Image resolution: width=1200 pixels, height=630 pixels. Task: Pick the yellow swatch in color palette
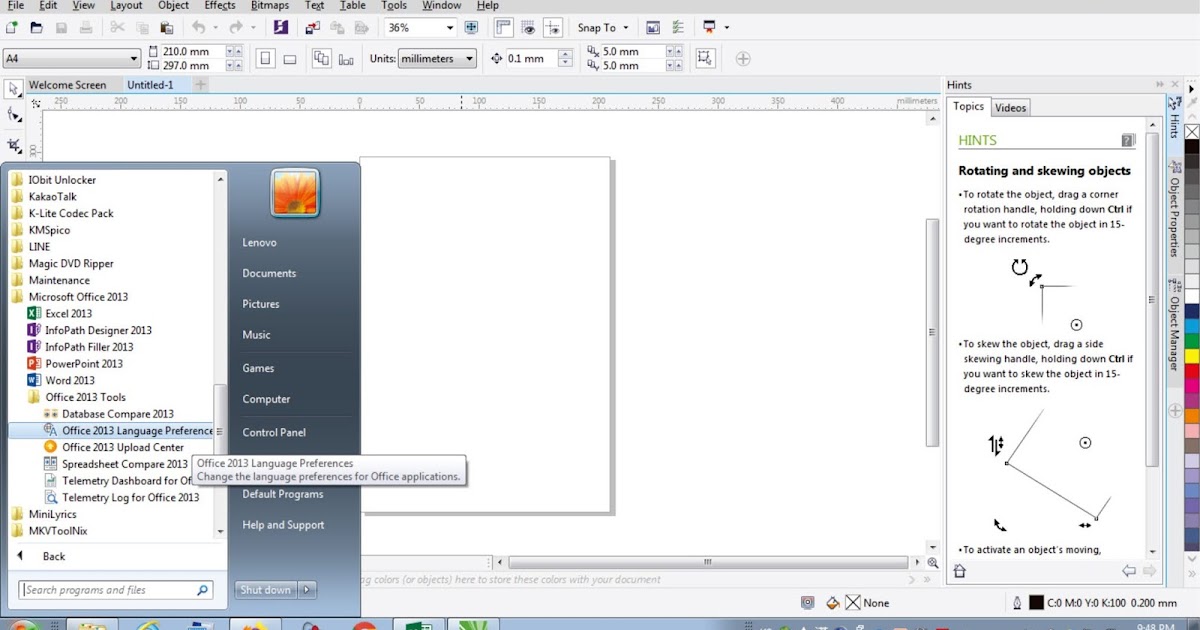point(1192,356)
